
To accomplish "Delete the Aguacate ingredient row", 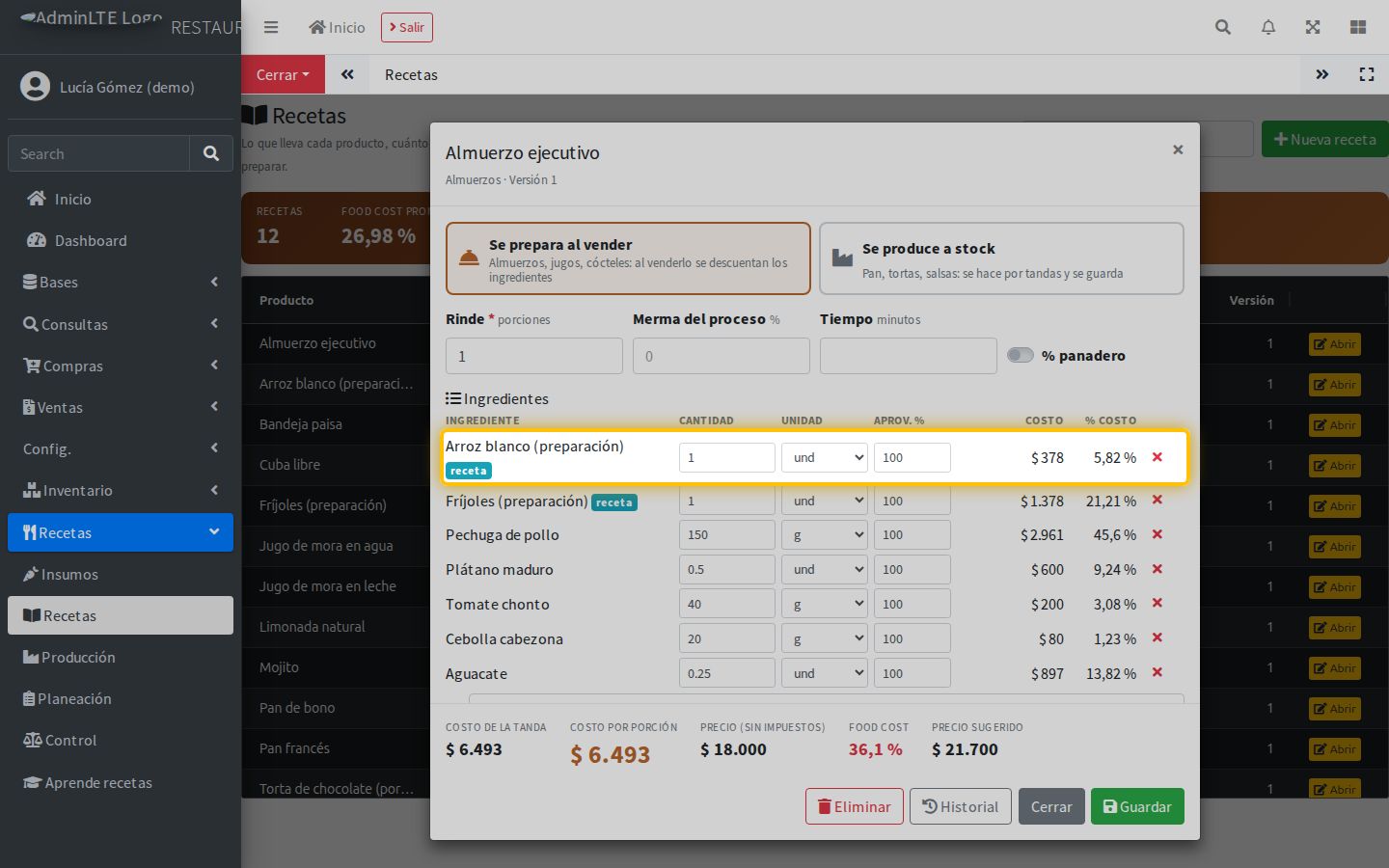I will [1157, 673].
